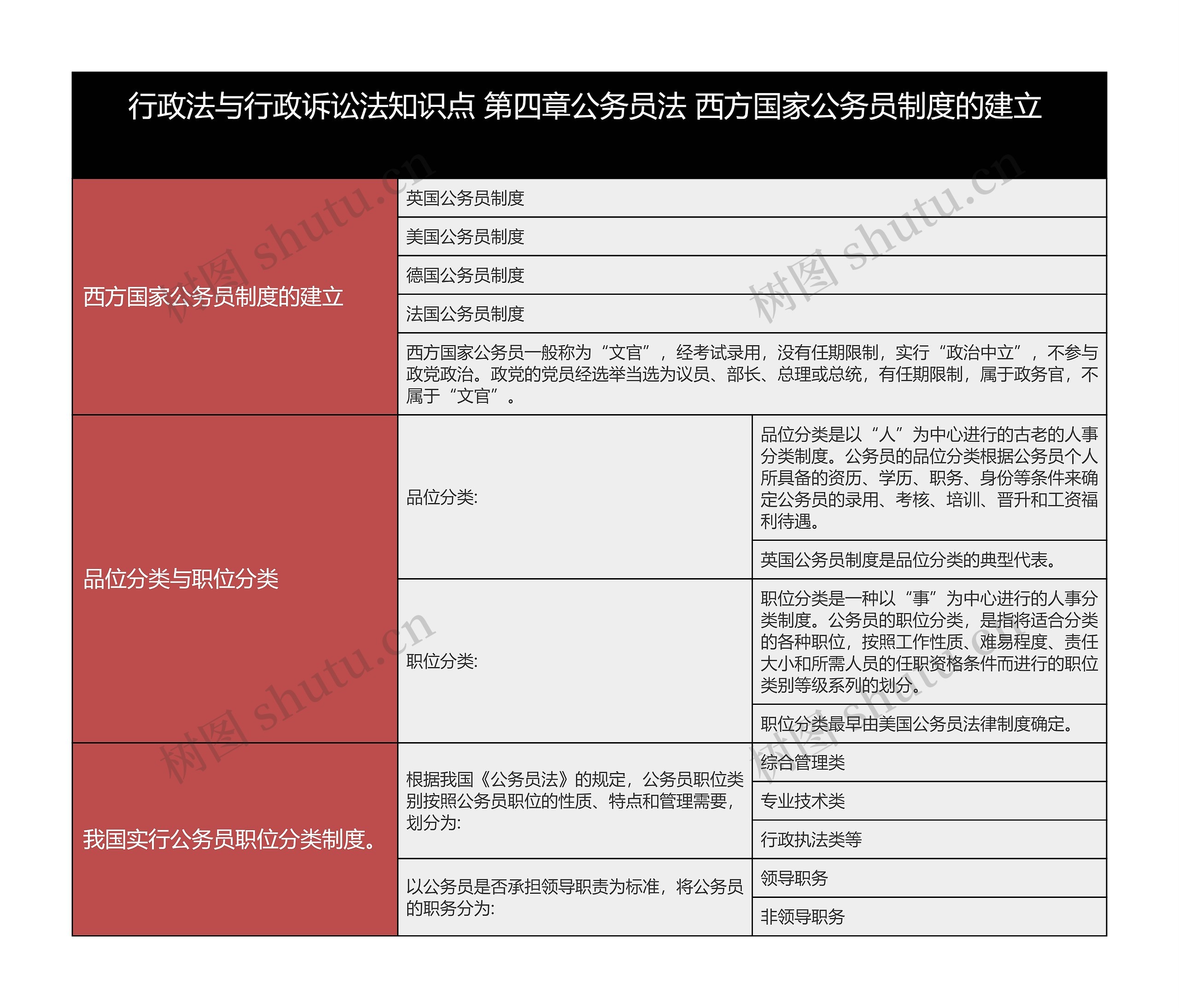This screenshot has height=1008, width=1179.
Task: Click the cell starting '以公务员是否承担领导职责为标准'
Action: [575, 897]
